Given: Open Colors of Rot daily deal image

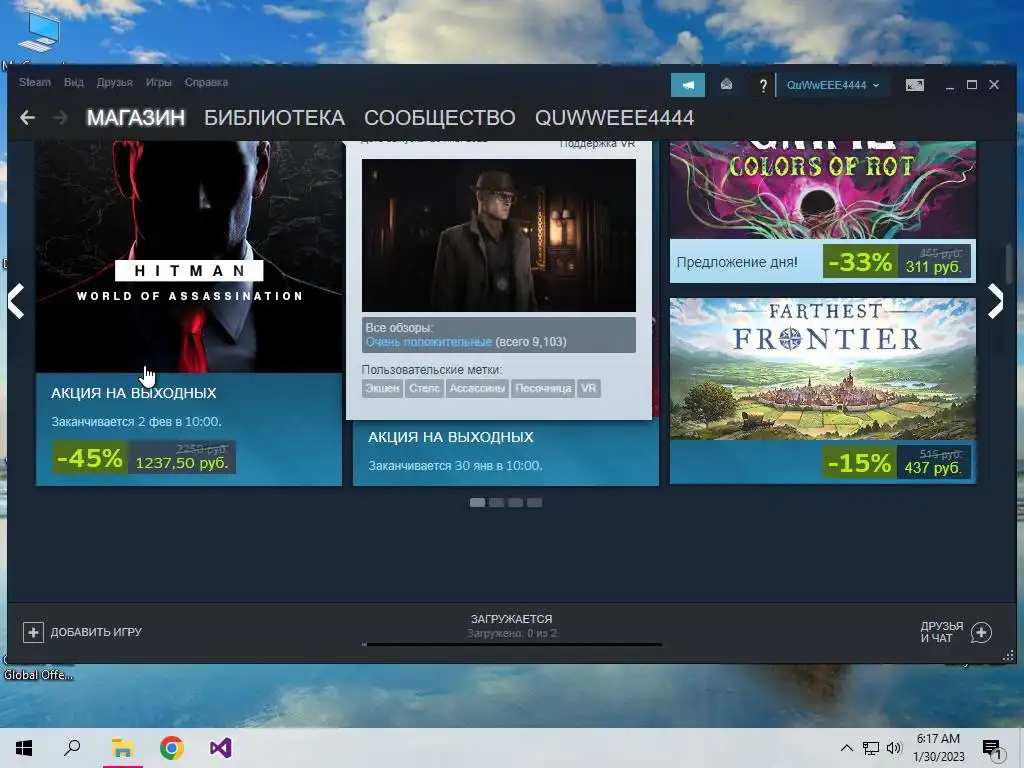Looking at the screenshot, I should tap(823, 189).
